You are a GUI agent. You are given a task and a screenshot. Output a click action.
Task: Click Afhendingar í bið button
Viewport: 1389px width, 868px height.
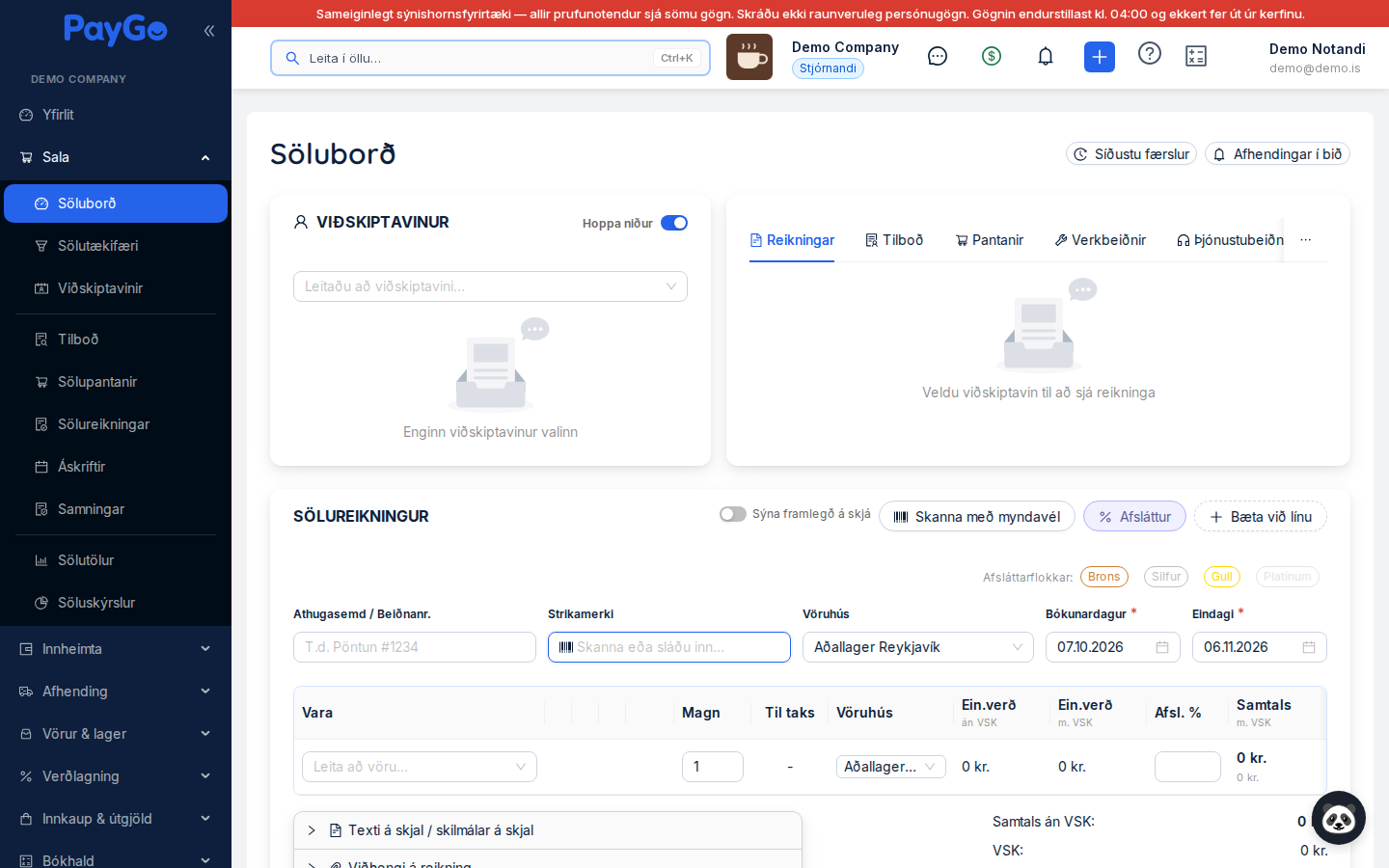[x=1277, y=154]
